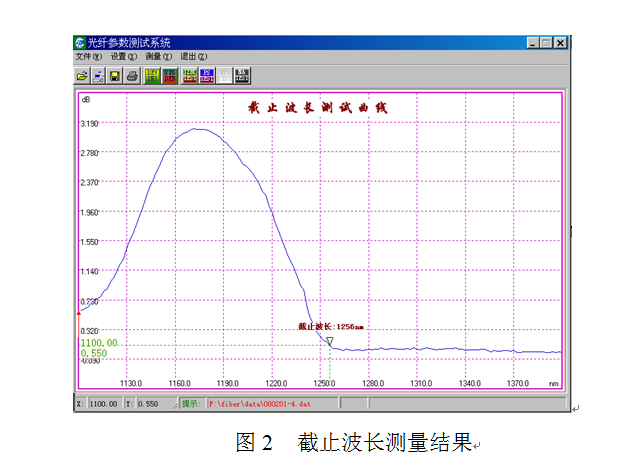Click the red SIG DEB toolbar icon
644x463 pixels.
(170, 76)
